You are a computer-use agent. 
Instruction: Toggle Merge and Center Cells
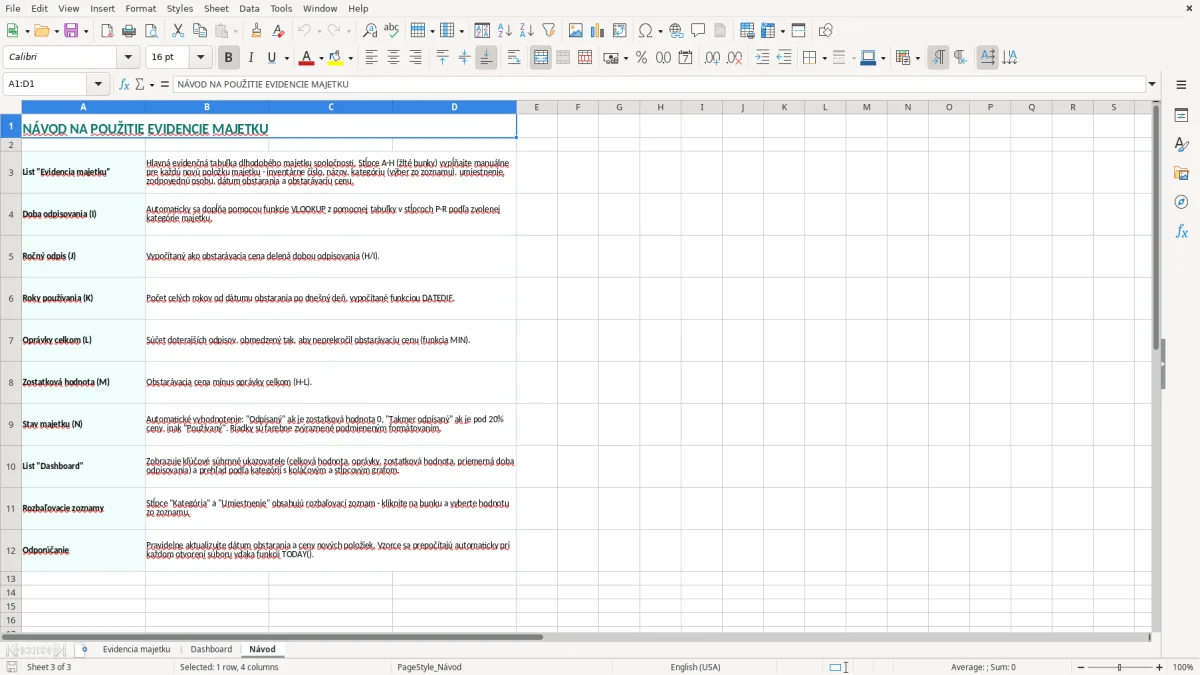[541, 58]
